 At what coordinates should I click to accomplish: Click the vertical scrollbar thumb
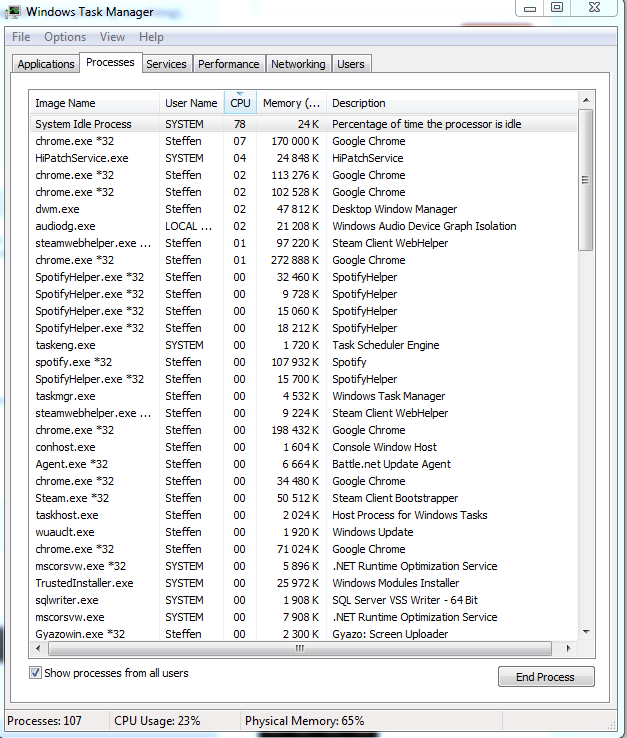point(586,180)
